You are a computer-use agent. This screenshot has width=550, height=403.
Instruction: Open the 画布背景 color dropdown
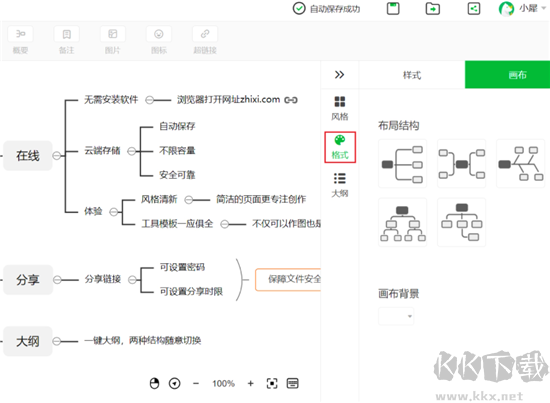(x=396, y=316)
